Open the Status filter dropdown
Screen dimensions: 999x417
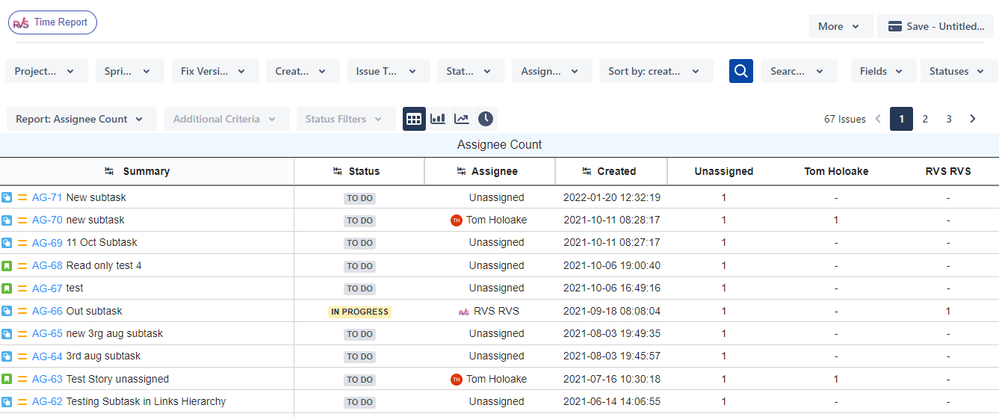pos(471,71)
